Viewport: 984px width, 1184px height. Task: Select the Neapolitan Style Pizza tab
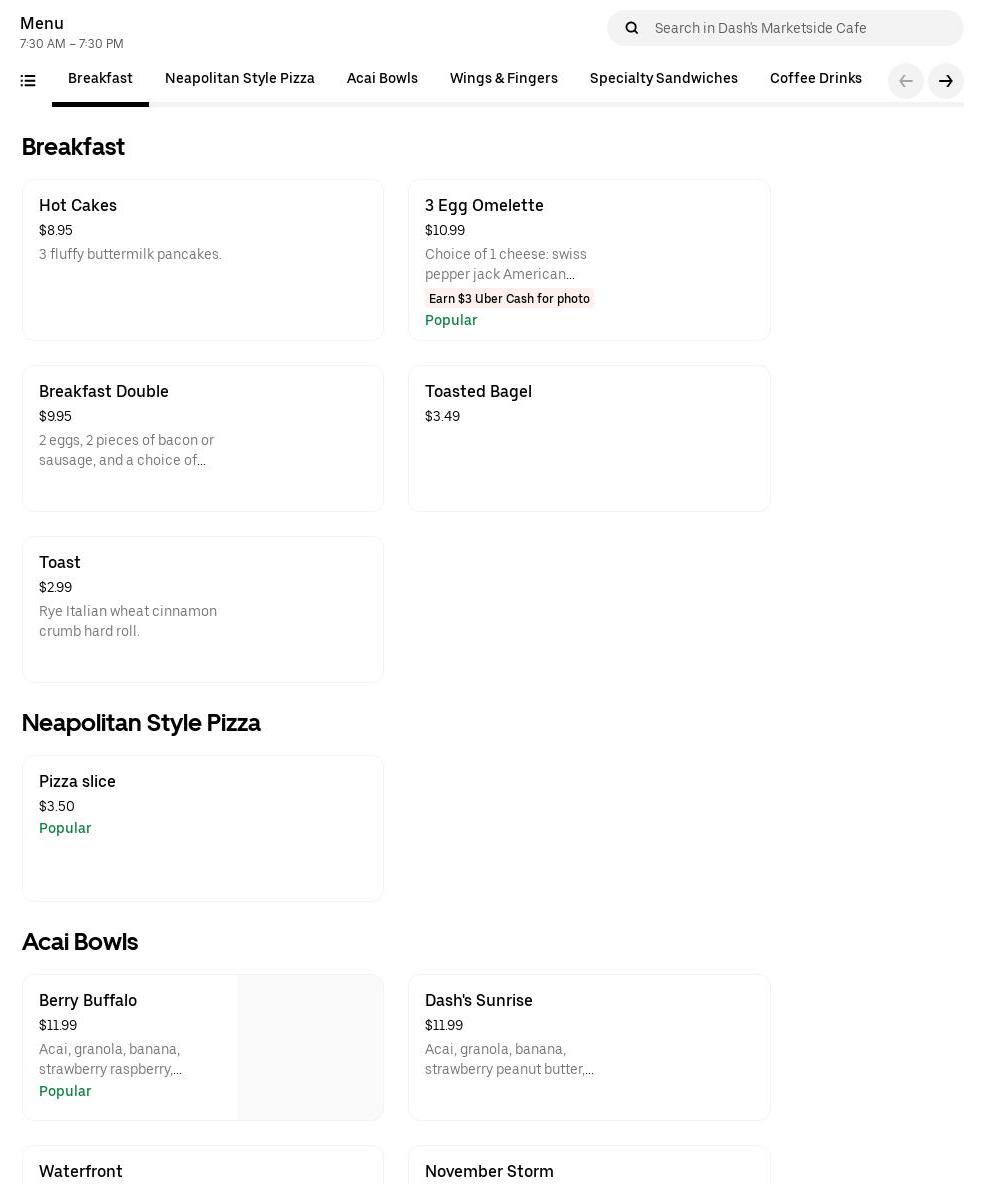click(x=240, y=78)
